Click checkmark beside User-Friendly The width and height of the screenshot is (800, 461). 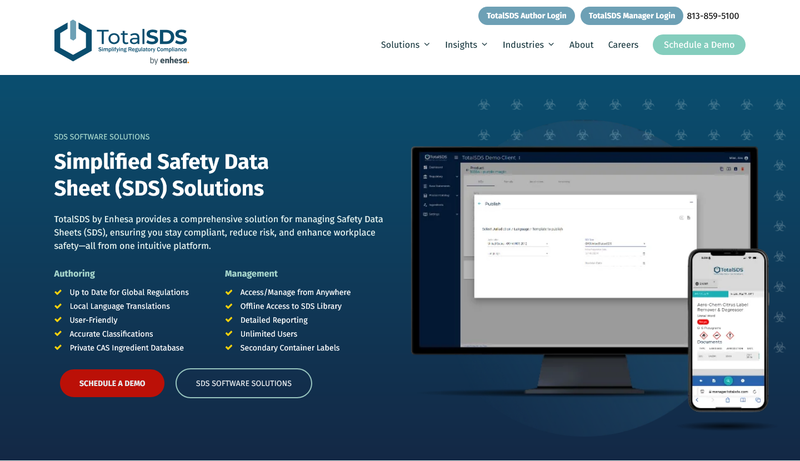tap(58, 320)
